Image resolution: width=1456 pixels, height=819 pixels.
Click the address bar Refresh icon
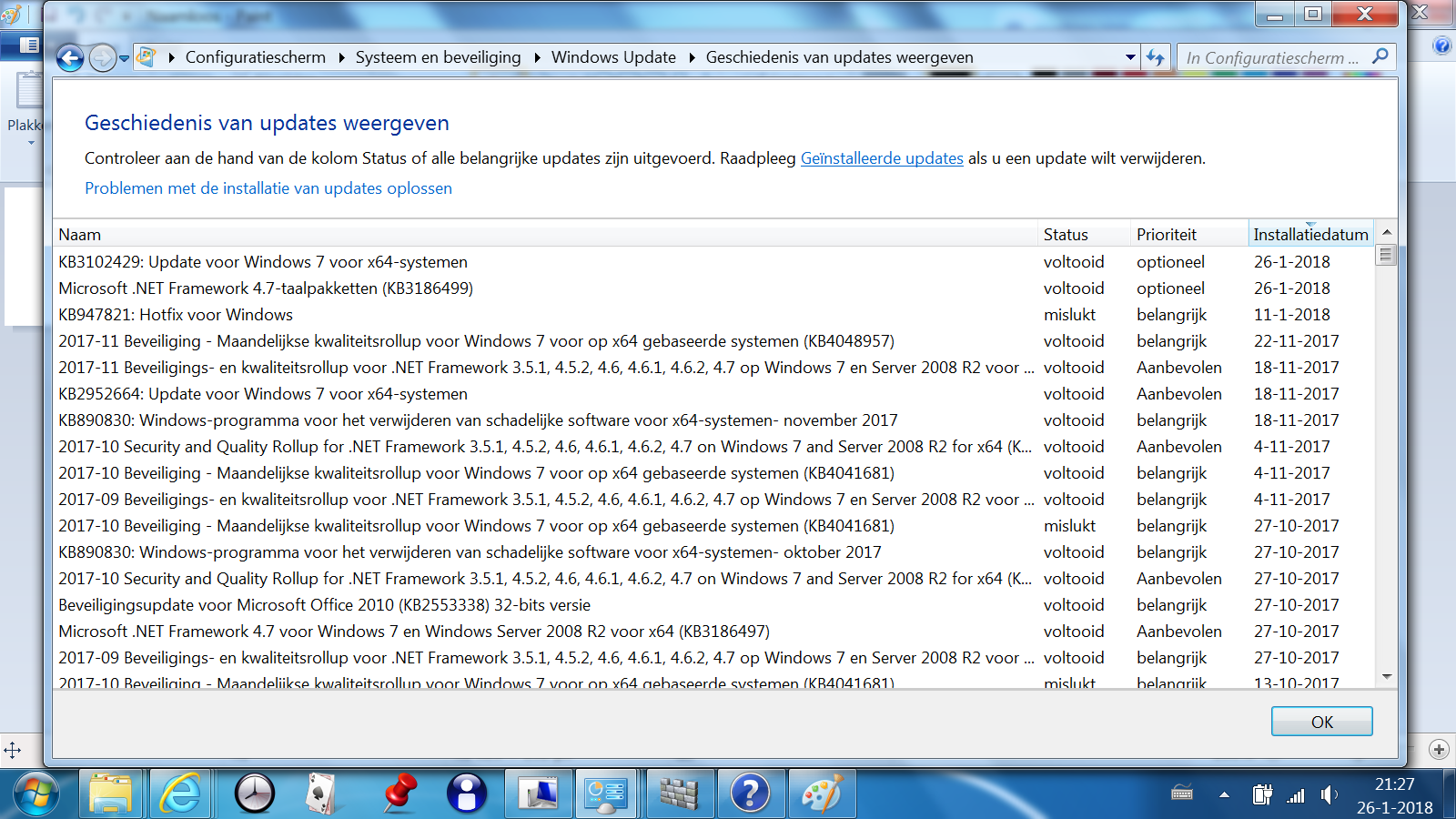tap(1156, 57)
